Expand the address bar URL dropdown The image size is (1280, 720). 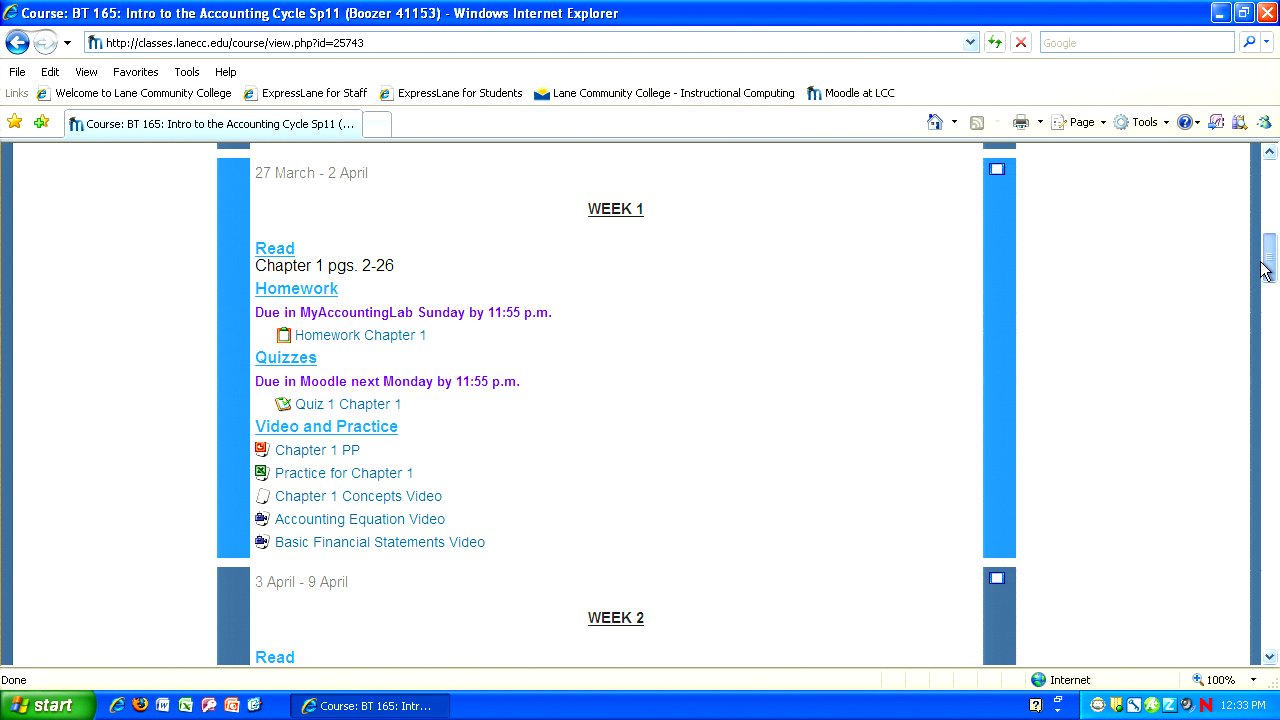point(970,42)
